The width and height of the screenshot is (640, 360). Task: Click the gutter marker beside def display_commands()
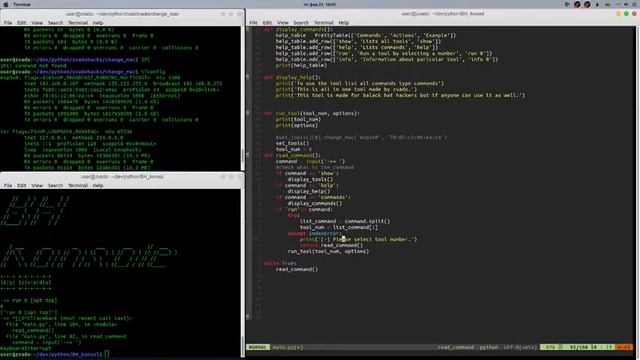[248, 29]
